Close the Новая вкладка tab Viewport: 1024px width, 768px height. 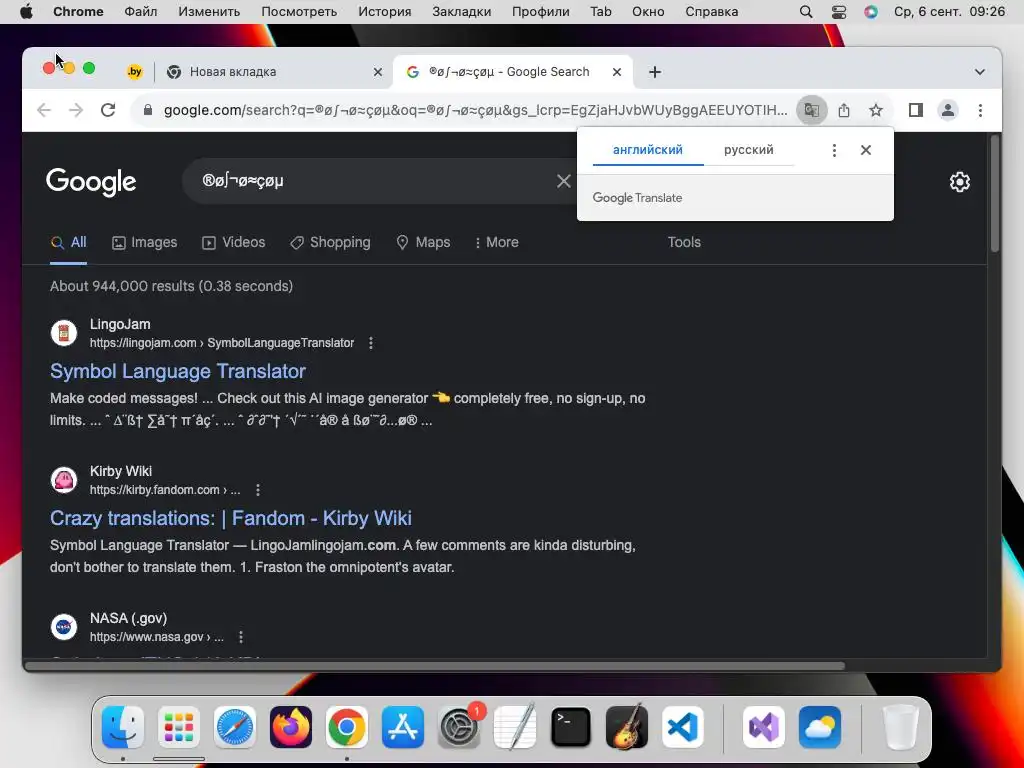point(377,72)
